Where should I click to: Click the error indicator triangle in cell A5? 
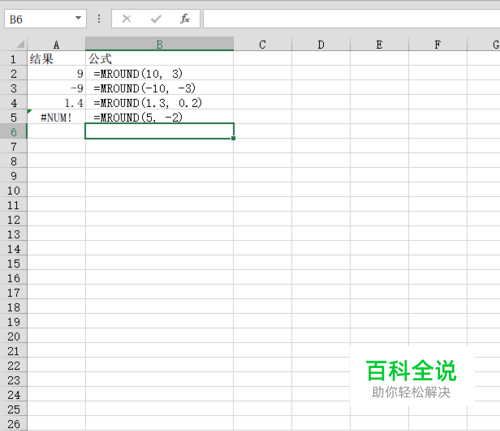pyautogui.click(x=29, y=111)
